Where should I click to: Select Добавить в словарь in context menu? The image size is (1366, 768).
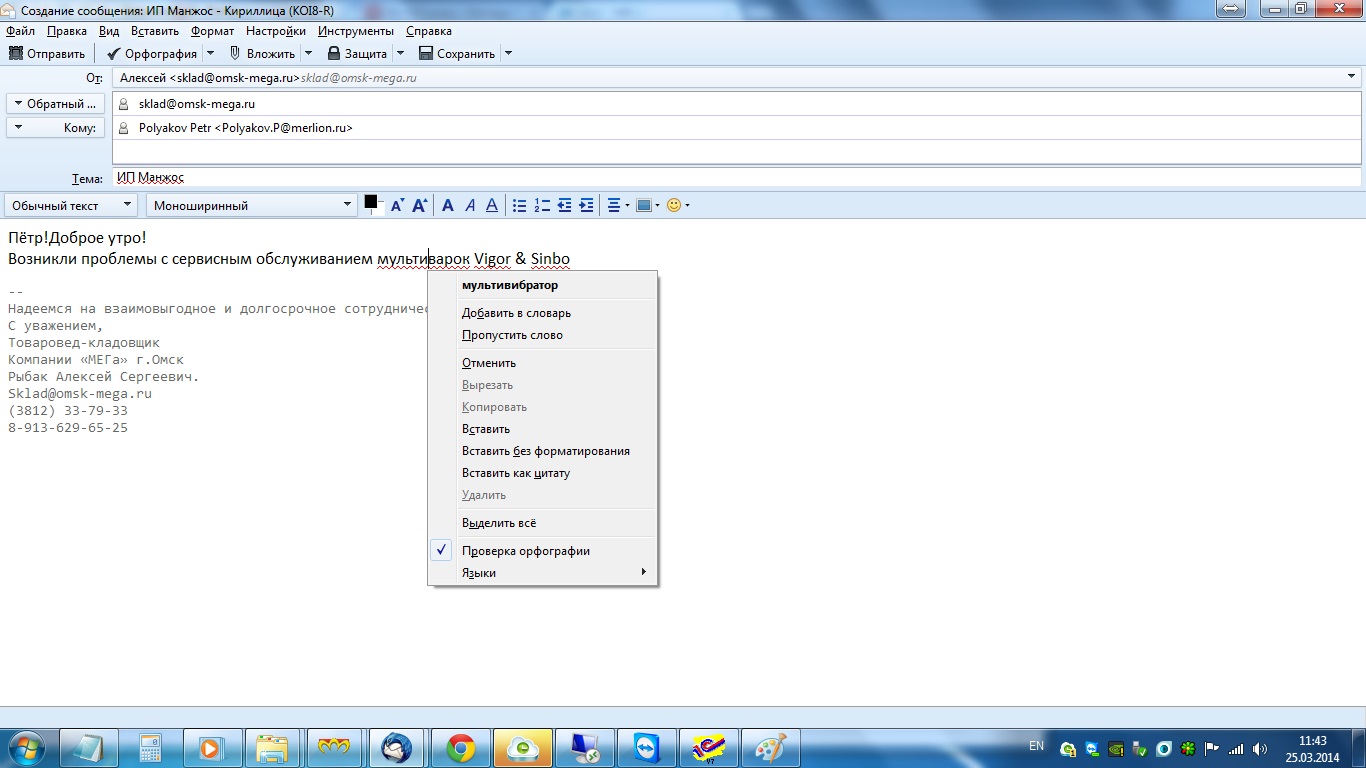pos(543,313)
